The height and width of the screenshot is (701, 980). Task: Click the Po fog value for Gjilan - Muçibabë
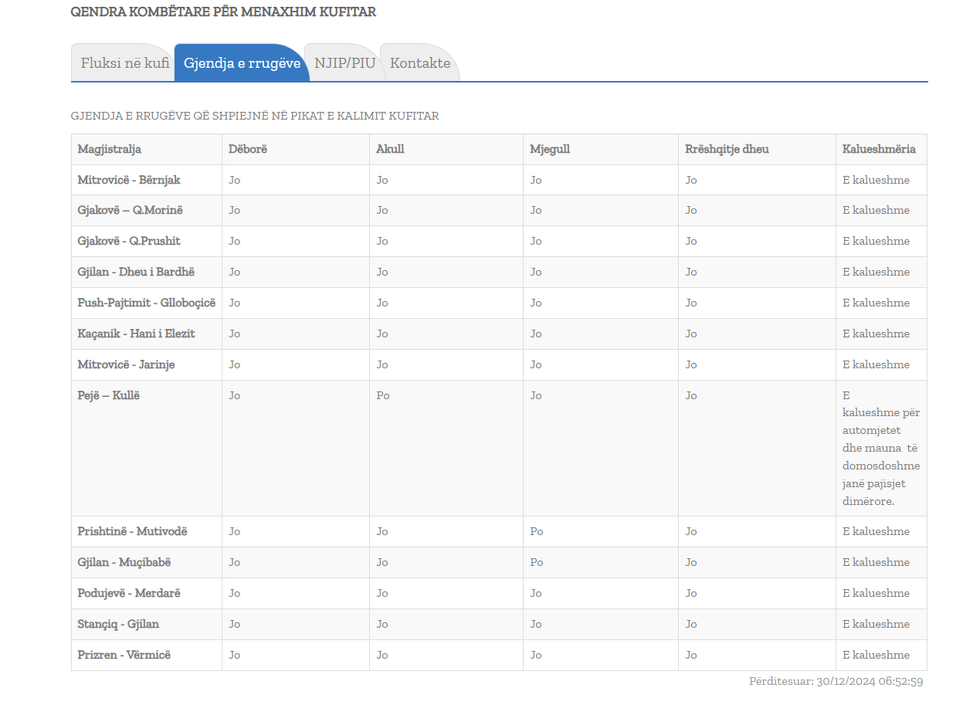pos(537,562)
